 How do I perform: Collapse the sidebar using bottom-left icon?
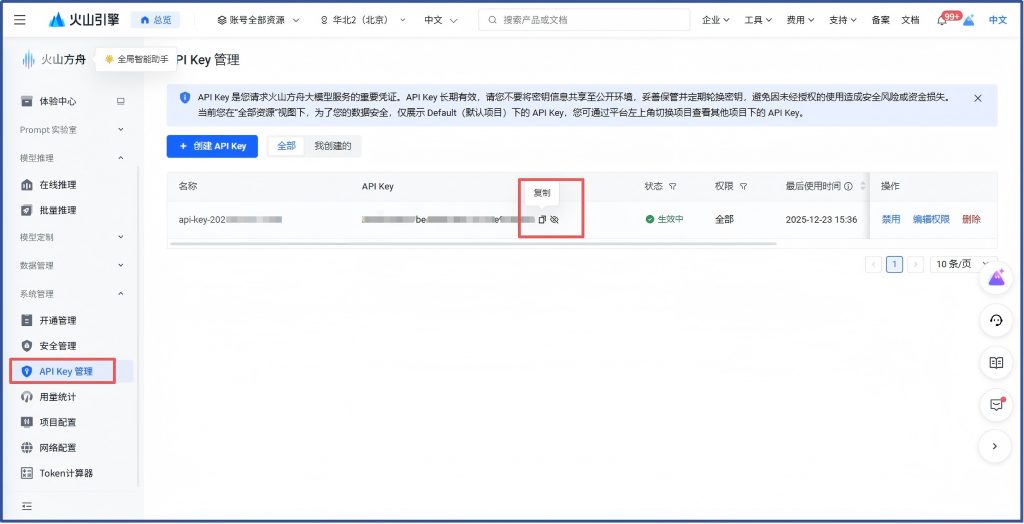pyautogui.click(x=27, y=505)
